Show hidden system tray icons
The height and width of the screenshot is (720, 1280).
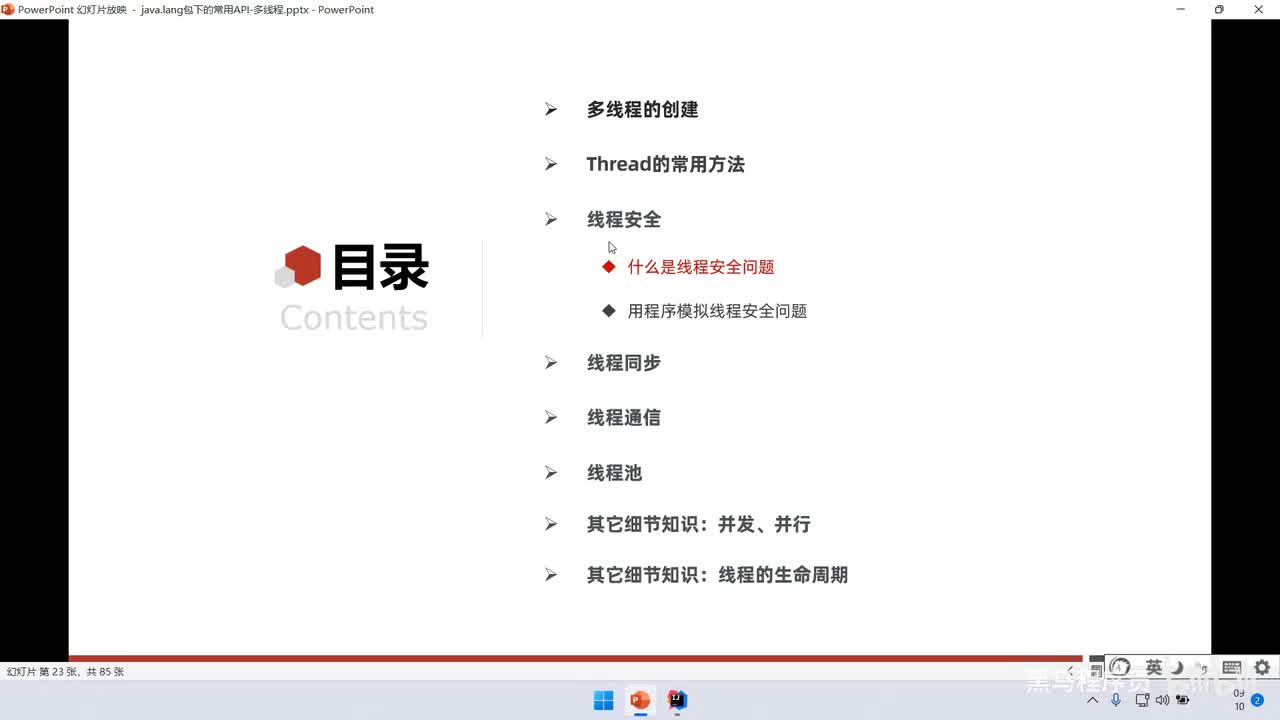(1093, 700)
